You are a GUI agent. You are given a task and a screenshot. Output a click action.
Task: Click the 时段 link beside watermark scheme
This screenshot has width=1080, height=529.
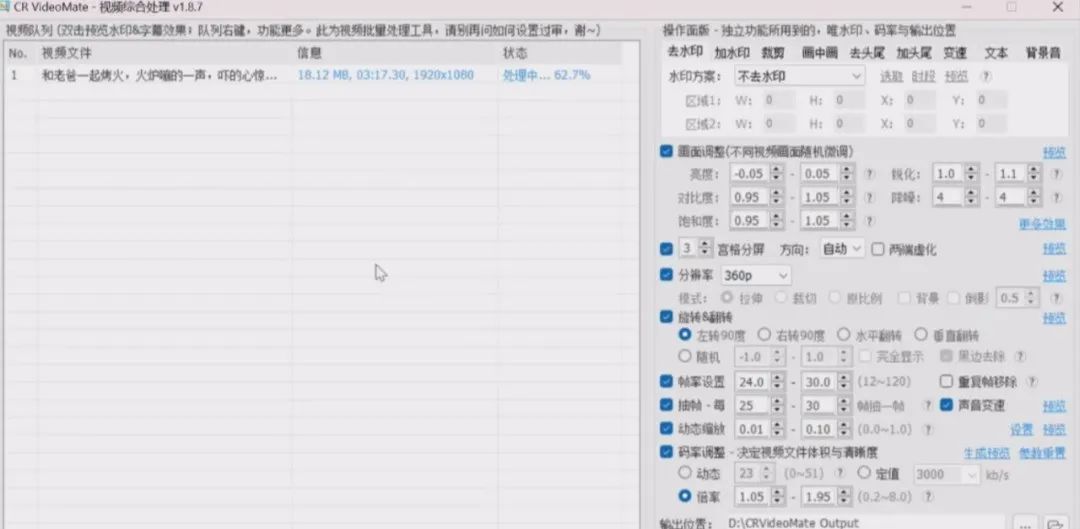point(923,76)
